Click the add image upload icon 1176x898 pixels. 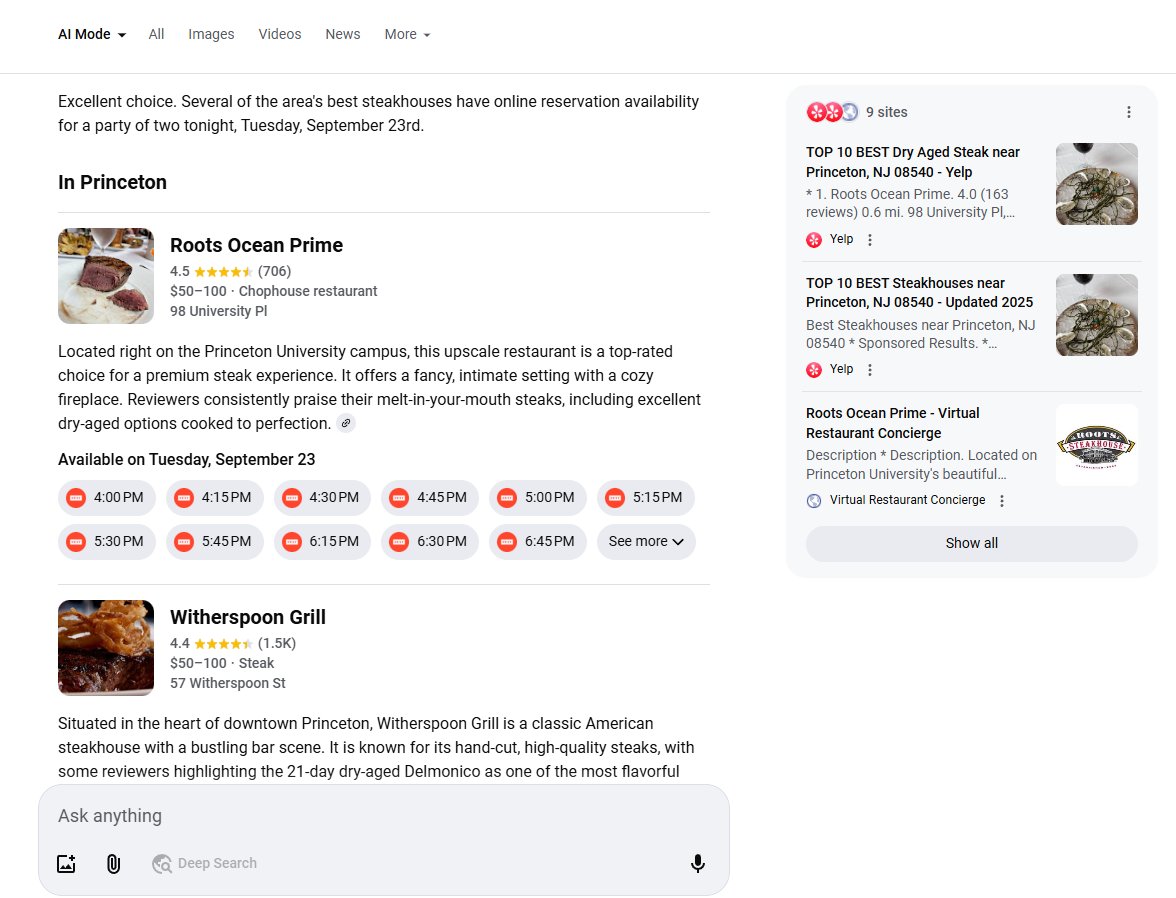[66, 863]
